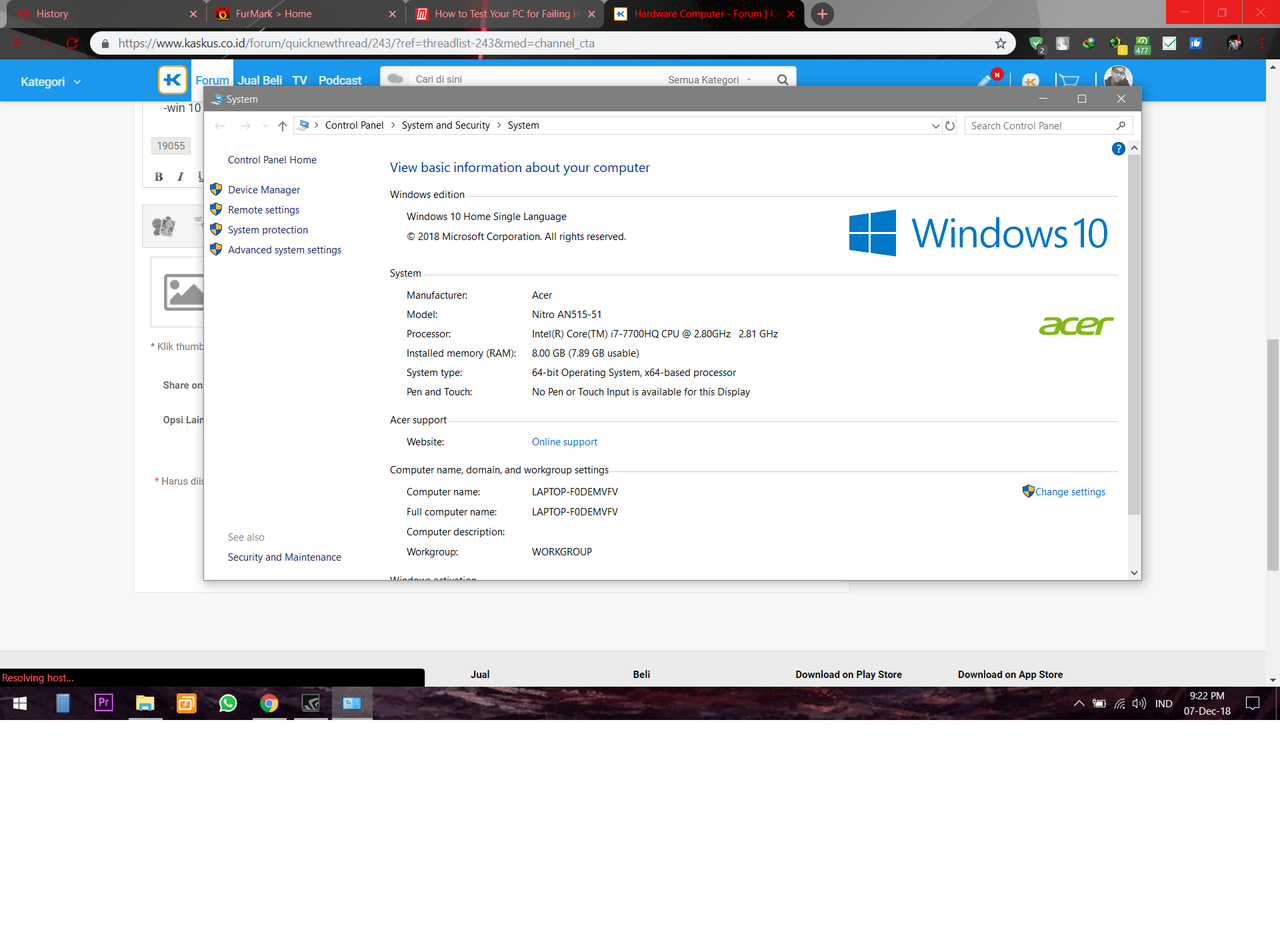Go up one level in Control Panel
Image resolution: width=1280 pixels, height=926 pixels.
click(282, 126)
